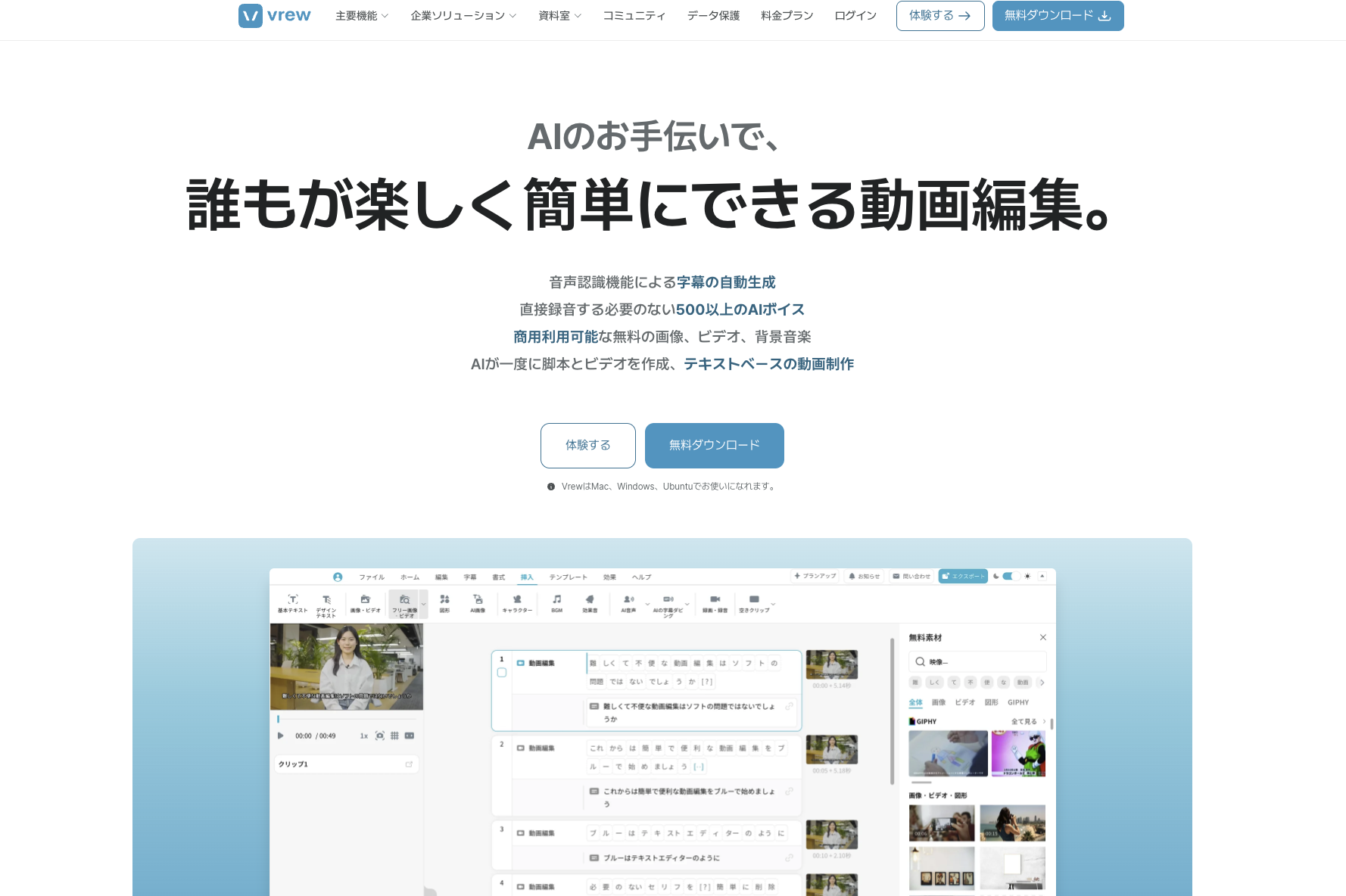Click the プランアップ button
Screen dimensions: 1346x896
815,576
